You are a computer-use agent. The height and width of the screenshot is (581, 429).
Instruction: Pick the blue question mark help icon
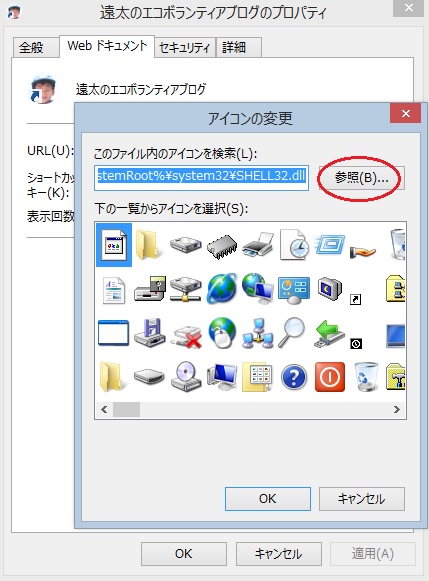tap(294, 378)
